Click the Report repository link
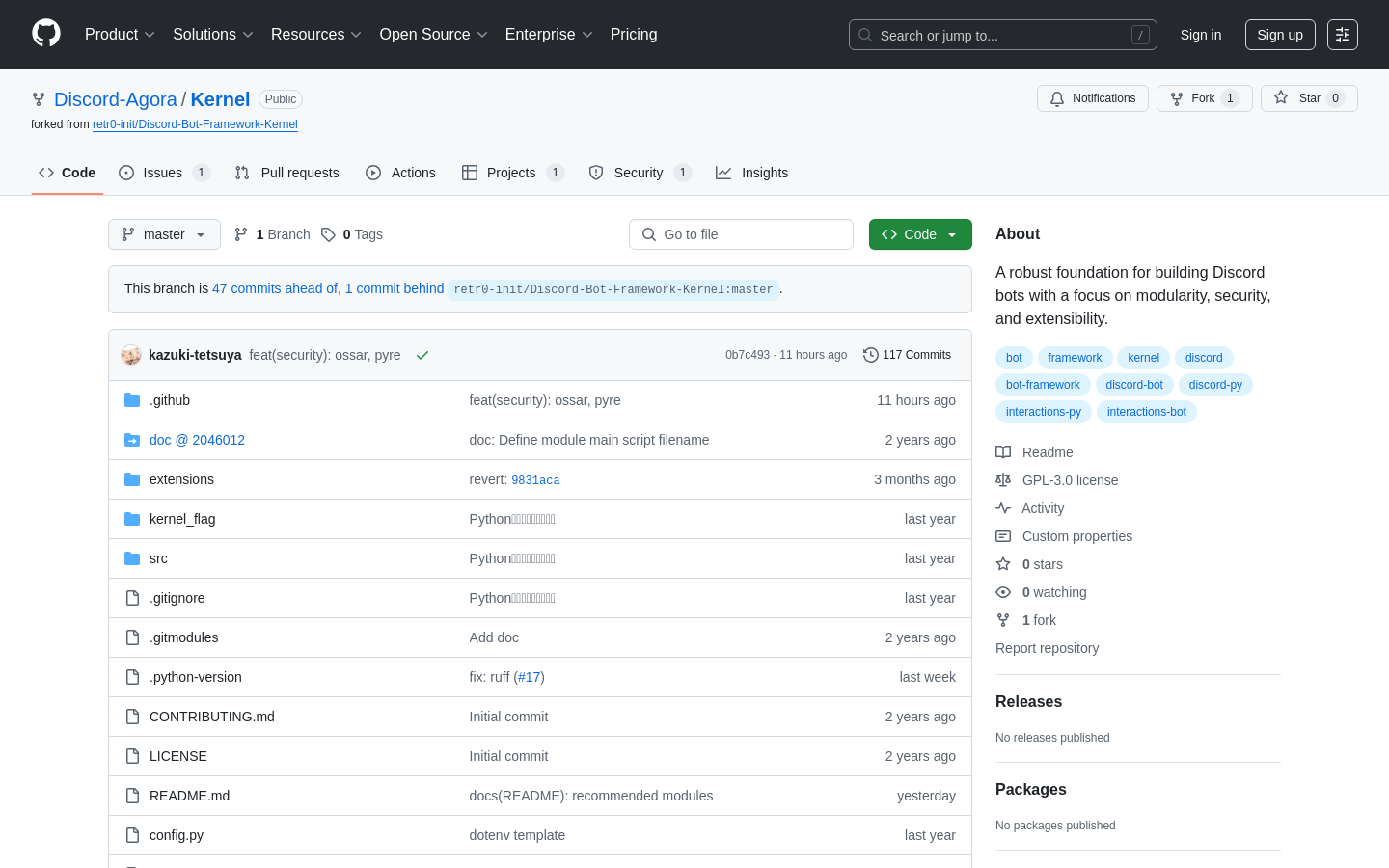Viewport: 1389px width, 868px height. click(1047, 648)
